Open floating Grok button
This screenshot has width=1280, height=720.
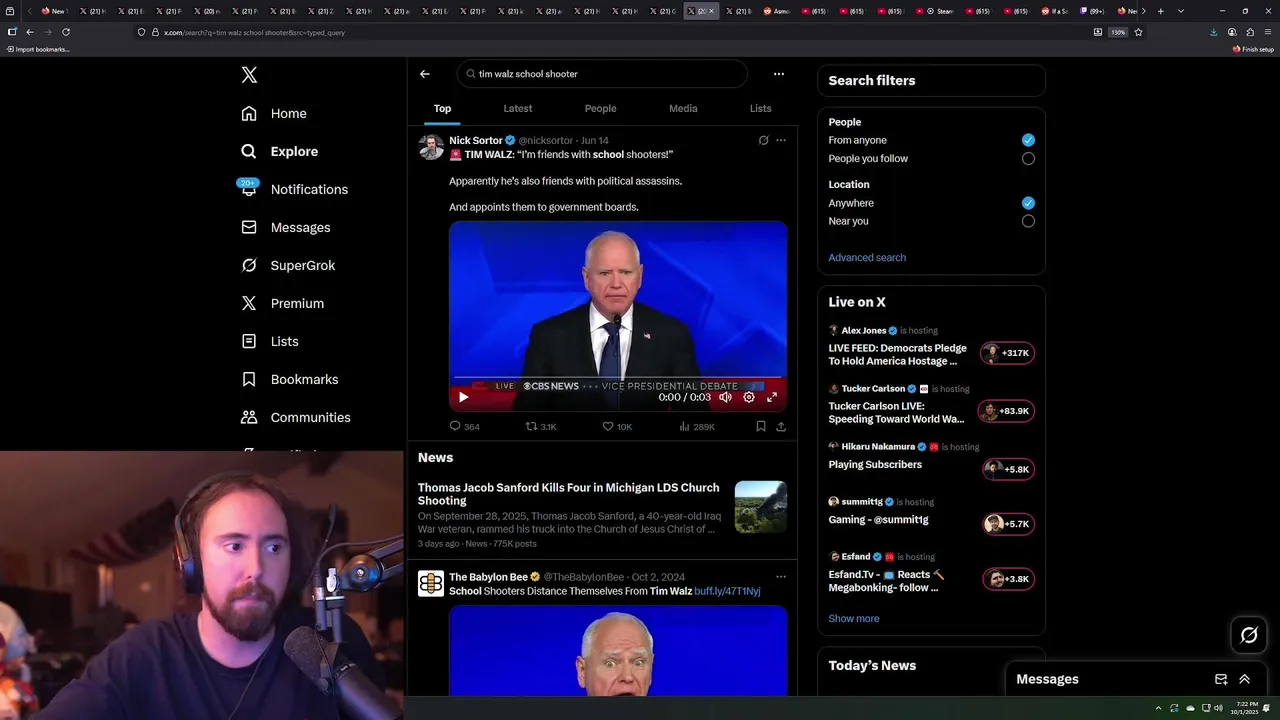coord(1249,635)
